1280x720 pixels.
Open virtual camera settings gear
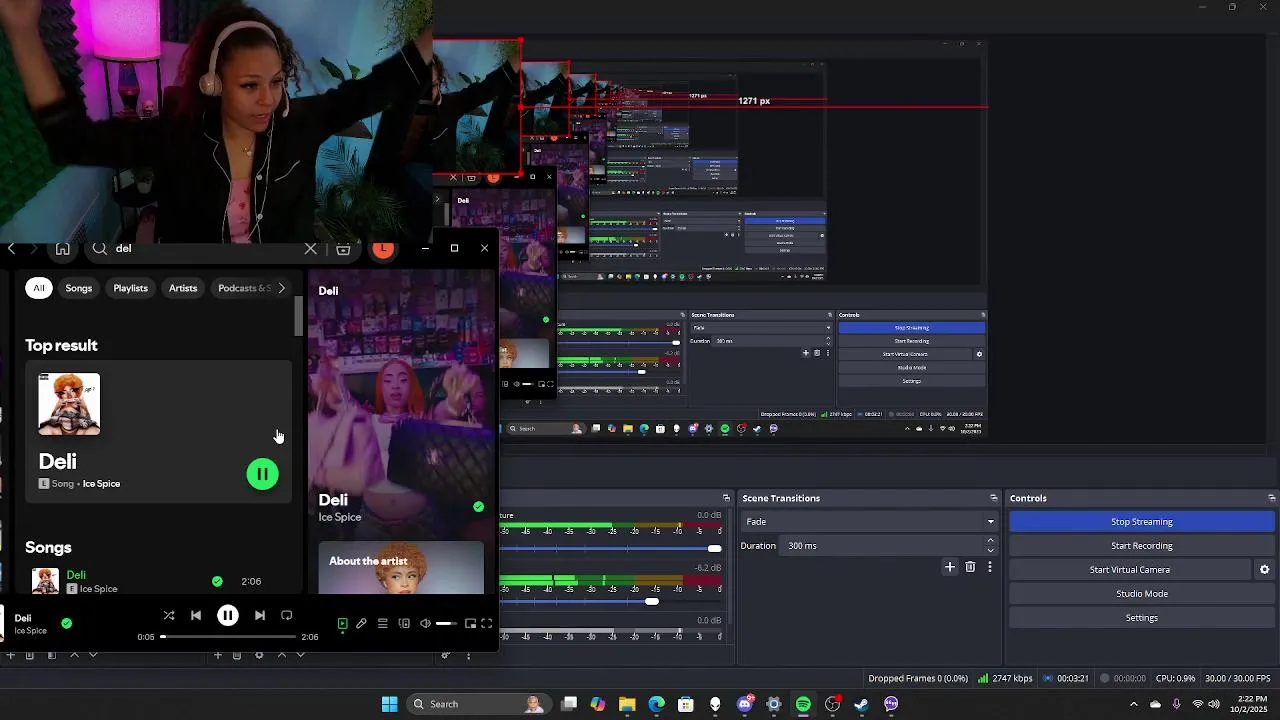[x=1264, y=570]
